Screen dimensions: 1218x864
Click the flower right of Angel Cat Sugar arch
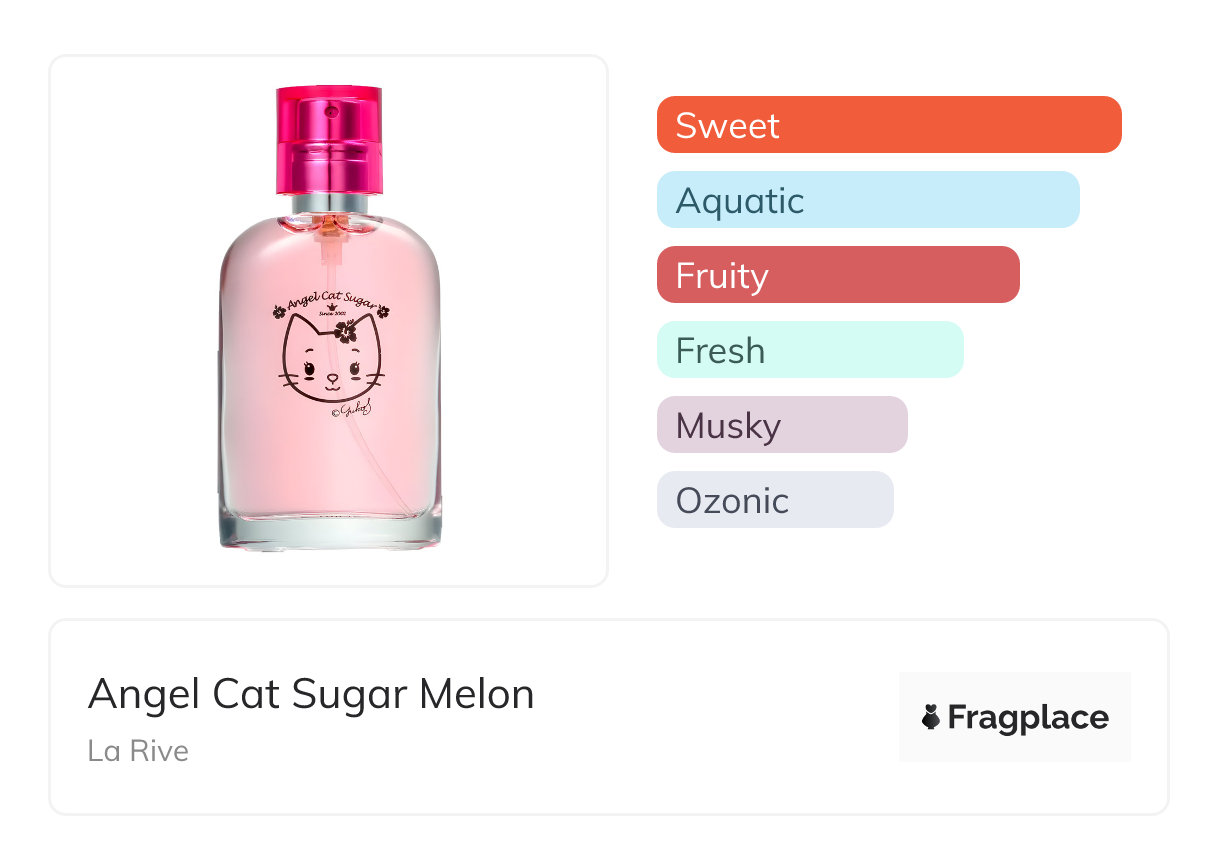coord(383,312)
